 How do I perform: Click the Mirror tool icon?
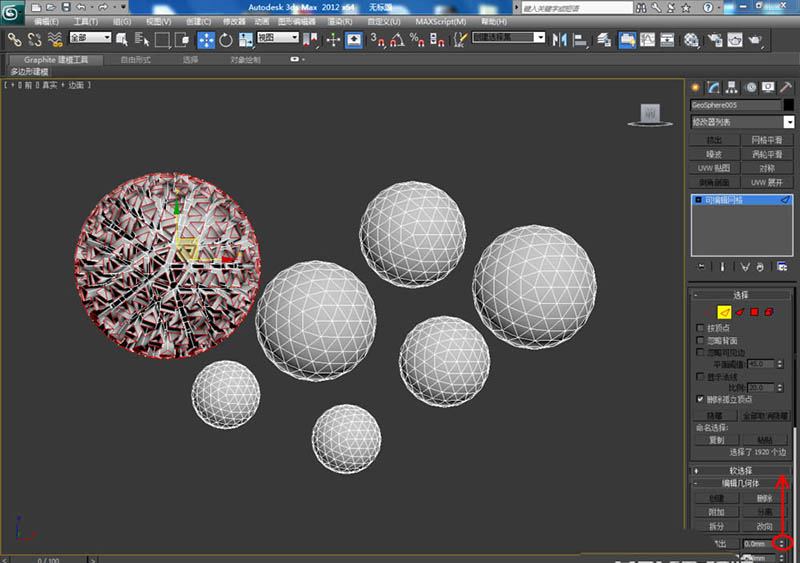pos(560,40)
